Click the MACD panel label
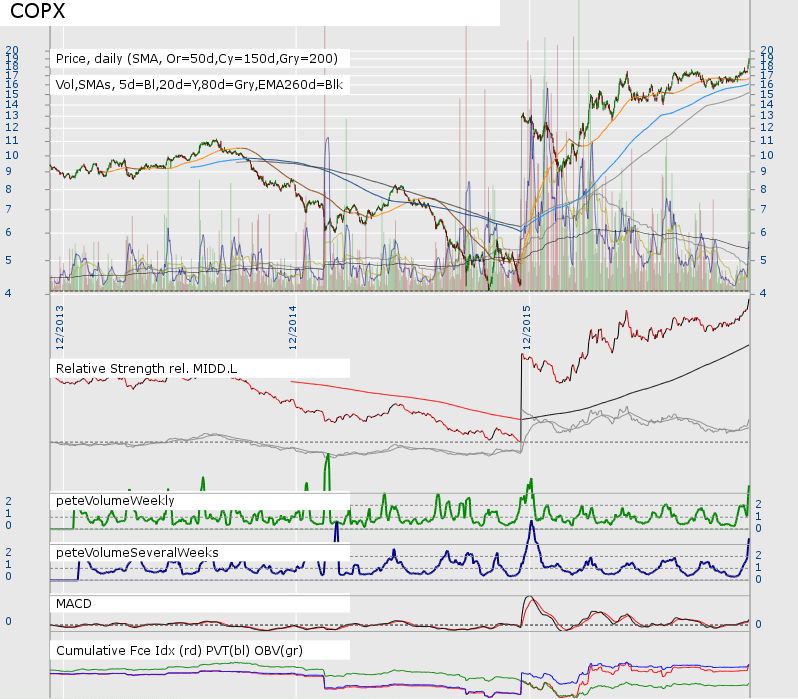This screenshot has height=699, width=798. (74, 604)
